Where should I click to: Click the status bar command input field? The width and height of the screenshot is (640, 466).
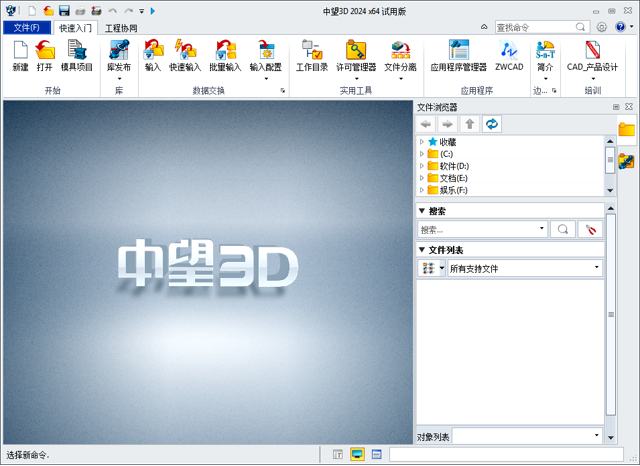click(x=506, y=454)
